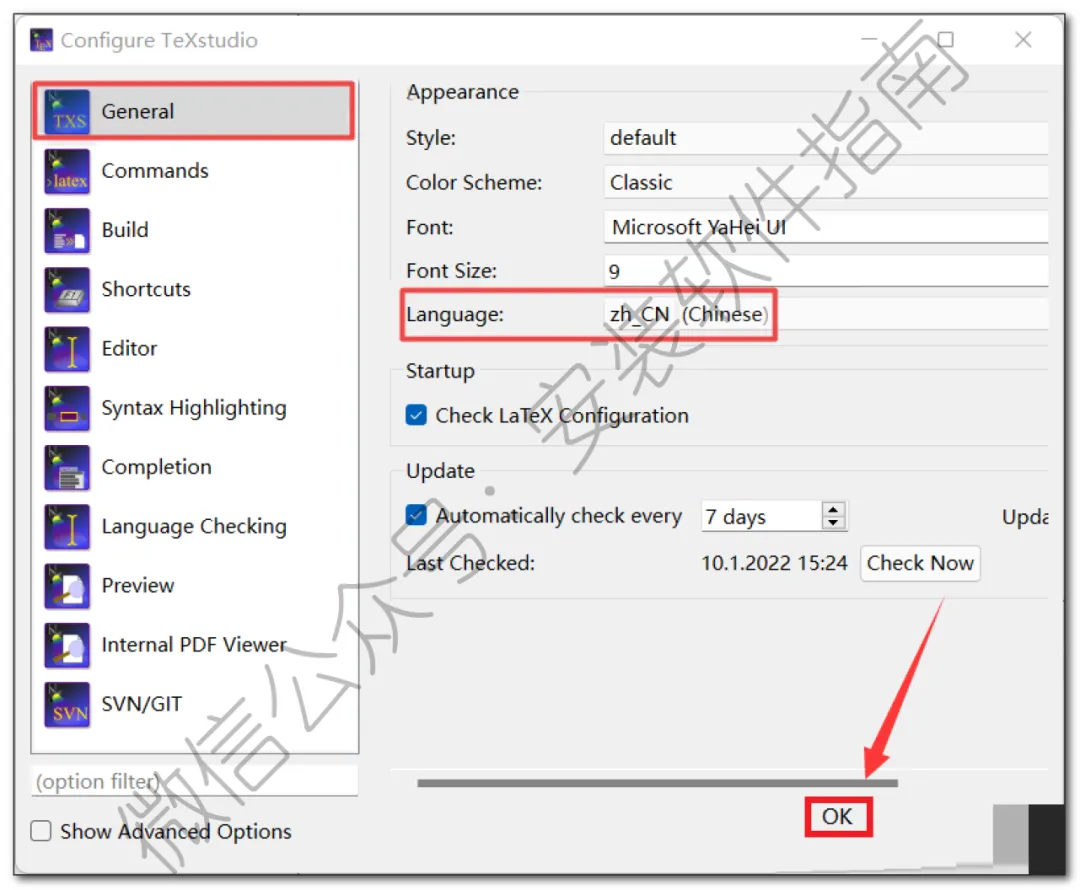1080x890 pixels.
Task: Decrease the update interval days
Action: coord(833,523)
